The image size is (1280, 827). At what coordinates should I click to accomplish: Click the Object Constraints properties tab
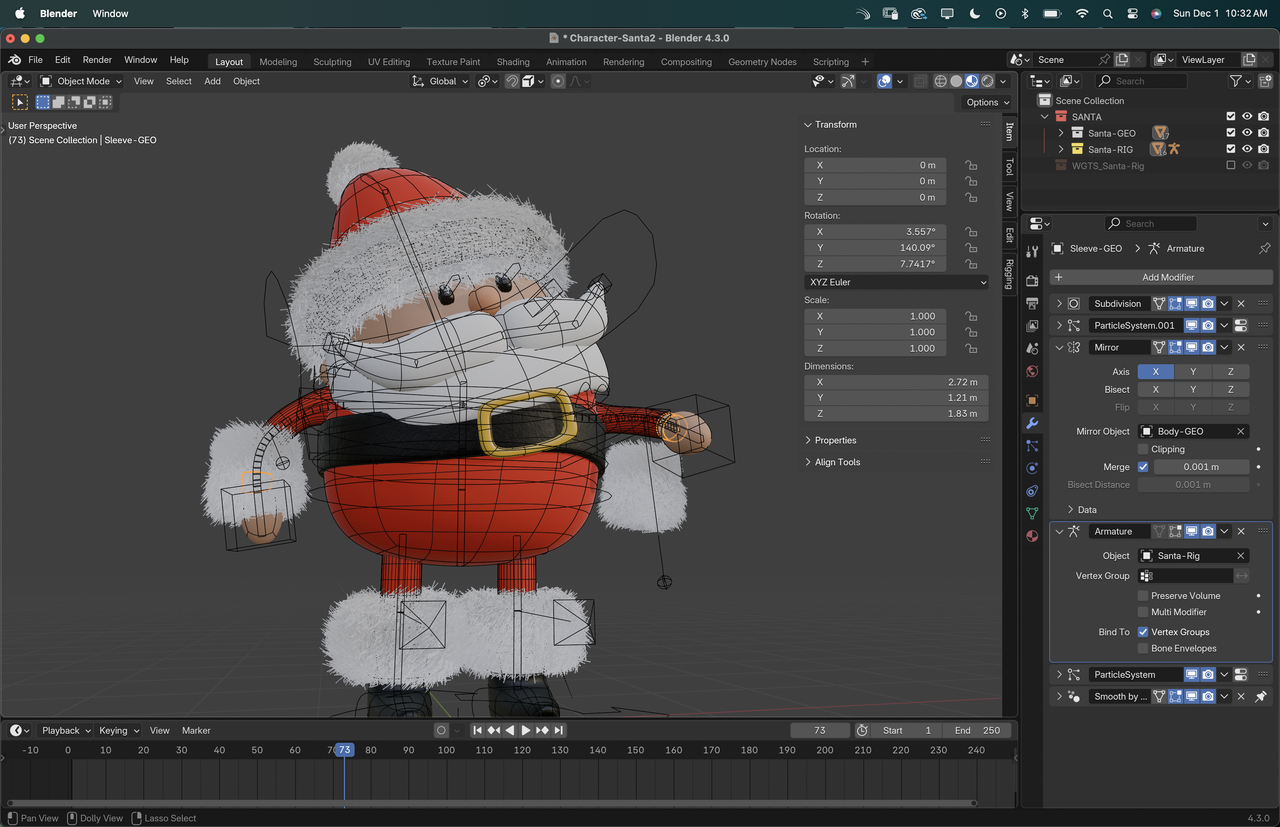click(x=1032, y=491)
